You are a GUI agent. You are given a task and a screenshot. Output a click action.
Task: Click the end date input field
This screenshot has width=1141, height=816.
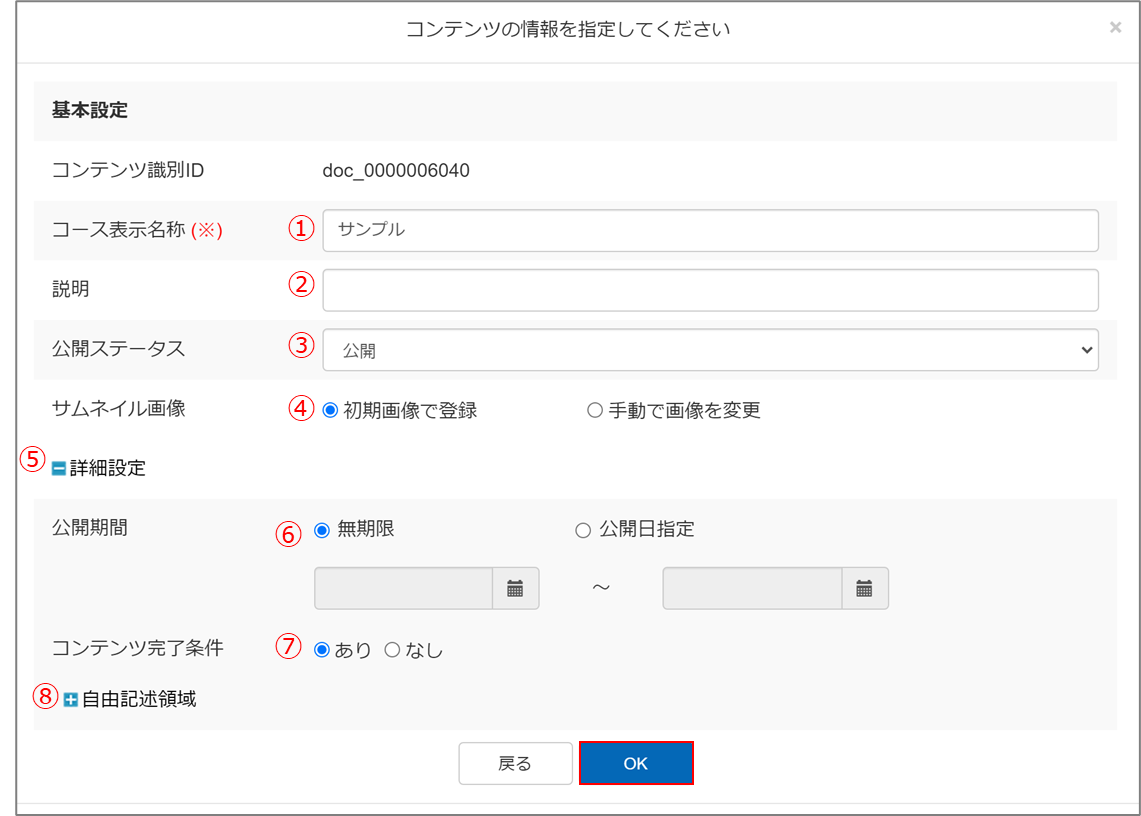[x=752, y=588]
